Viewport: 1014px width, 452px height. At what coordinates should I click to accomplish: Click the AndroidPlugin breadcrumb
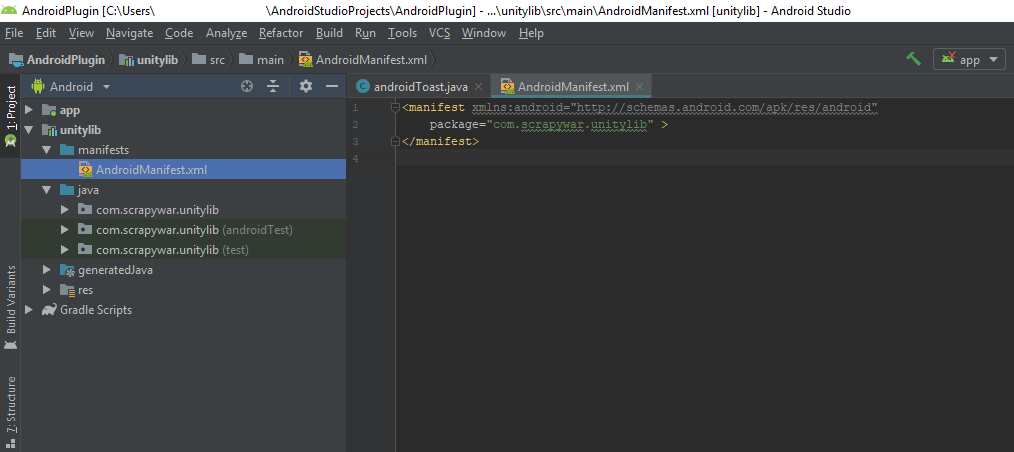click(57, 60)
